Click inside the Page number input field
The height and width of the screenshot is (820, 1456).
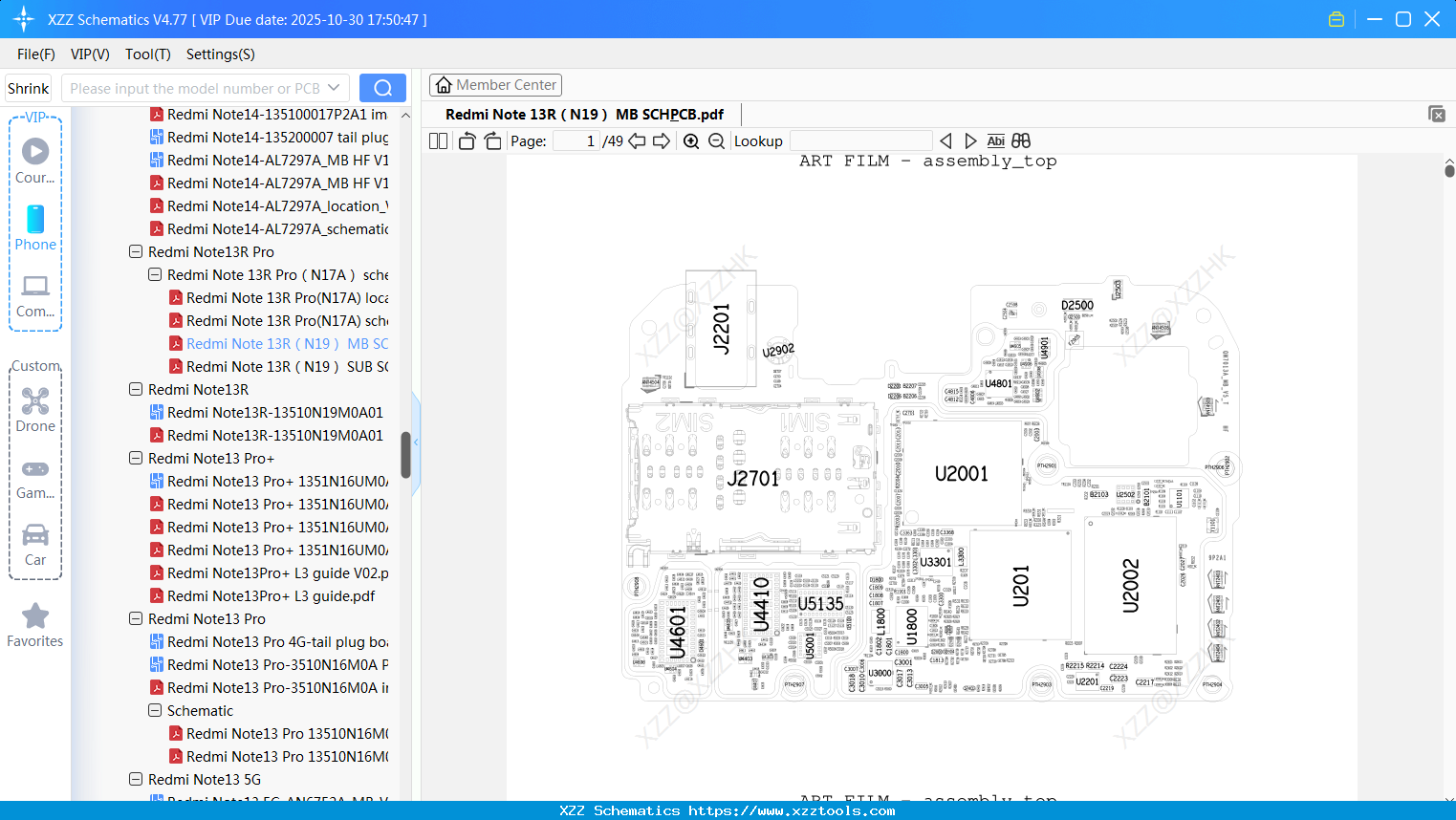pyautogui.click(x=577, y=140)
